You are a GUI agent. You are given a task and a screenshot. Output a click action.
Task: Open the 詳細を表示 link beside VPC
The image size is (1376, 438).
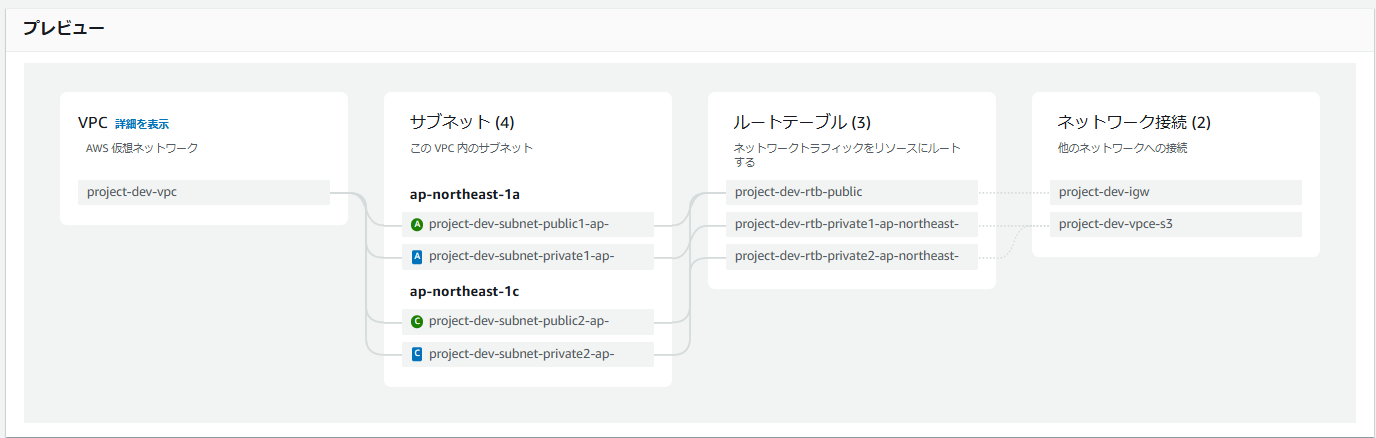(x=142, y=124)
